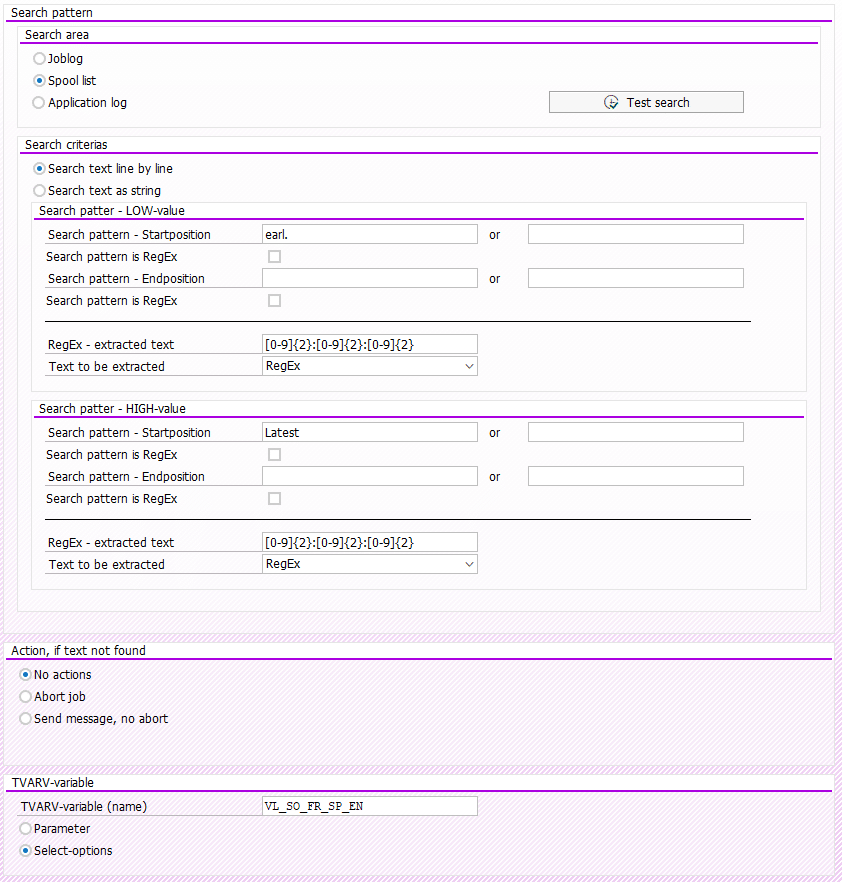Select No actions if text not found
Image resolution: width=842 pixels, height=882 pixels.
[x=25, y=674]
